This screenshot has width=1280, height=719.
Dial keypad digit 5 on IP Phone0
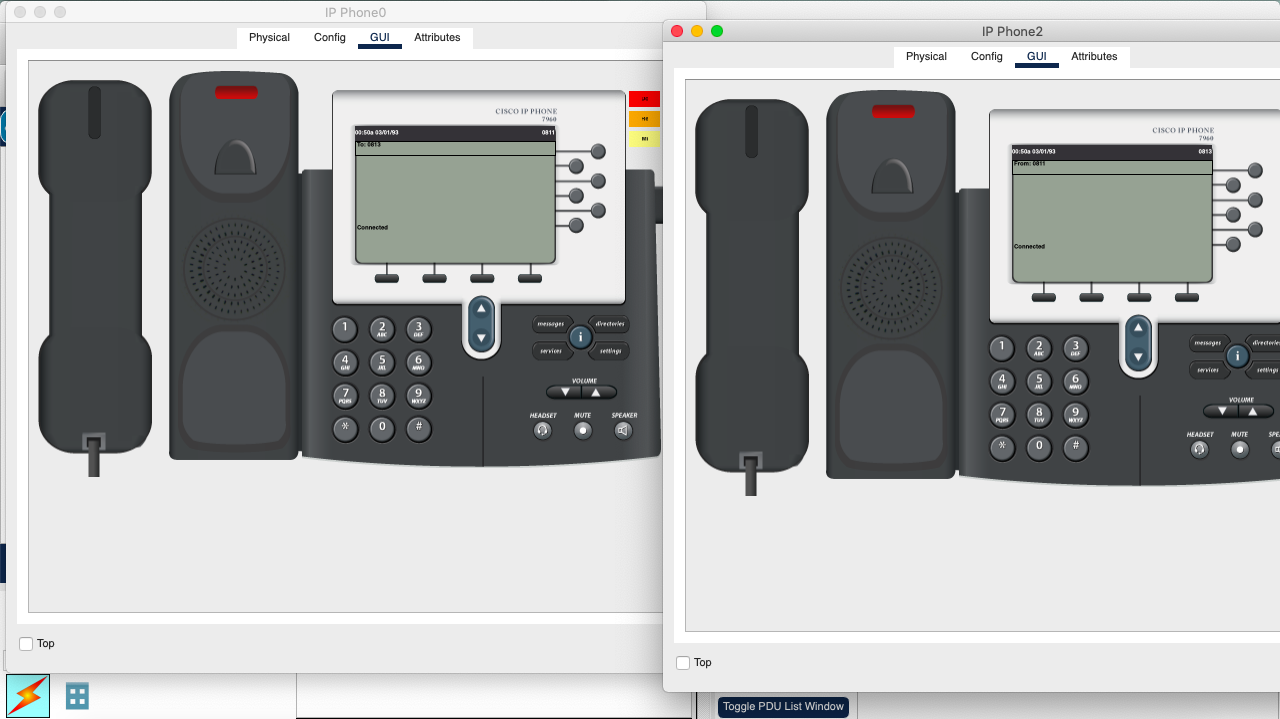point(381,361)
